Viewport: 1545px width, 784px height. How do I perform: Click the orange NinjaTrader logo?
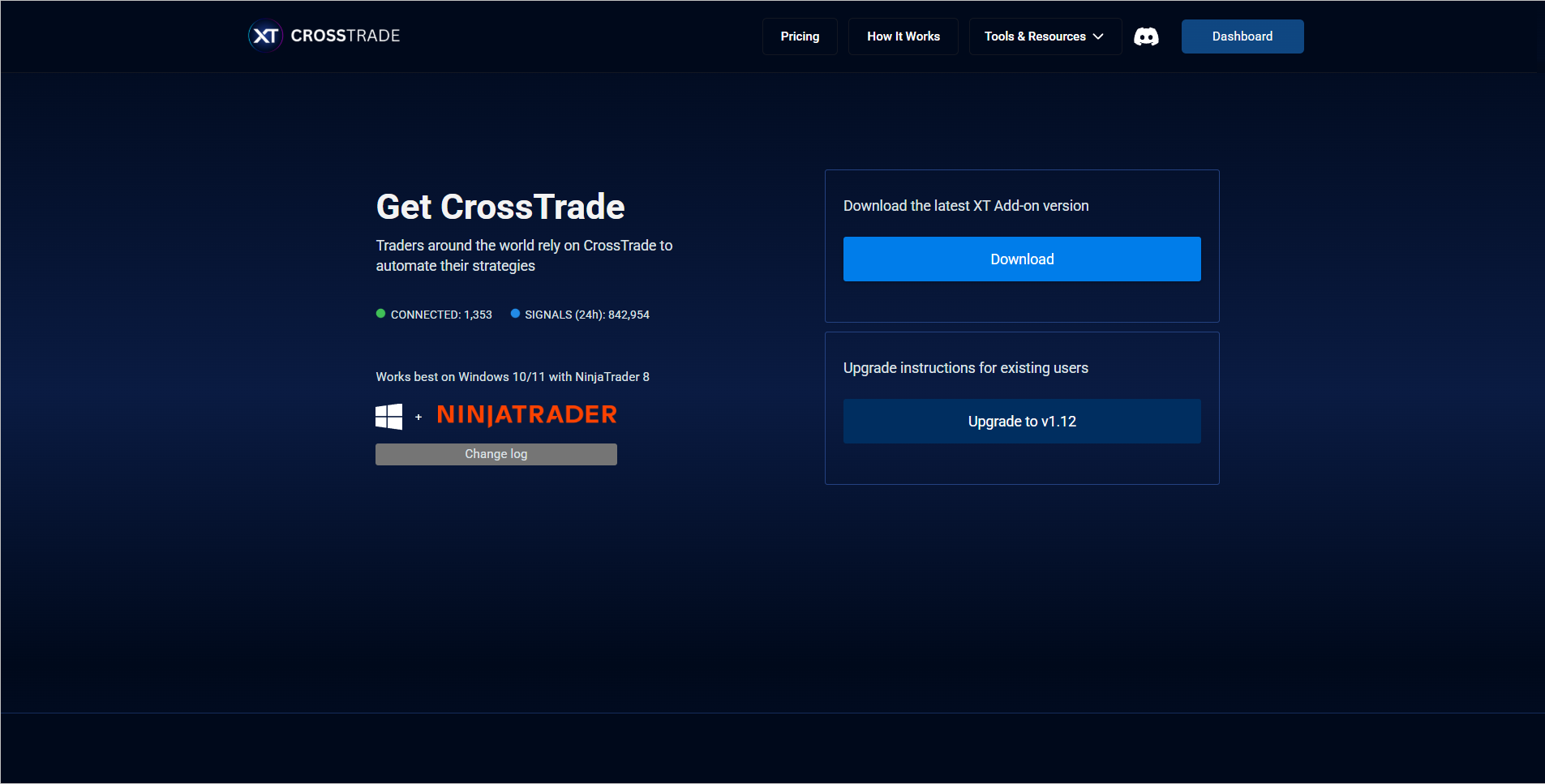coord(526,415)
